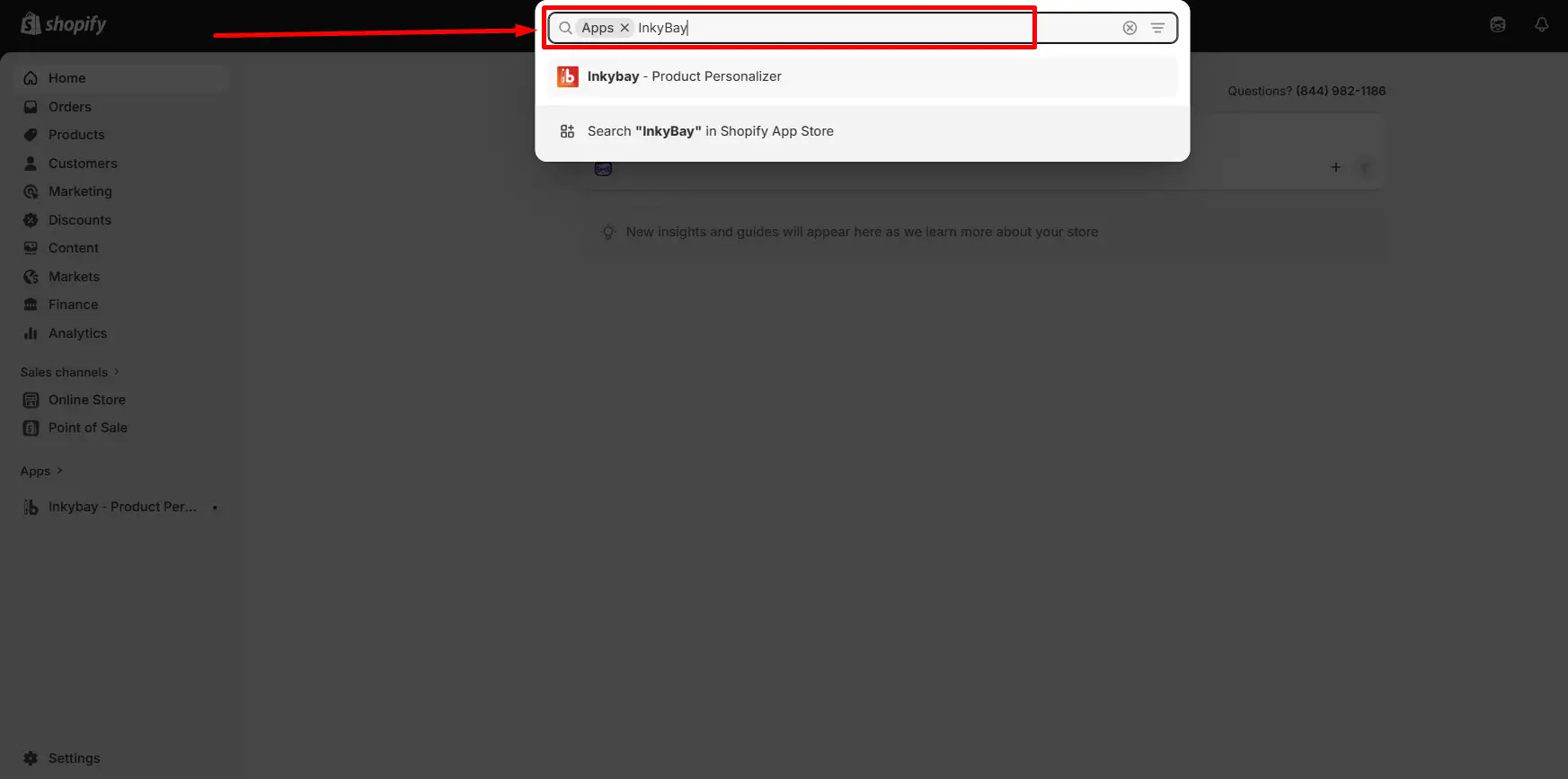Click the support phone number (844) 982-1186

(1341, 91)
